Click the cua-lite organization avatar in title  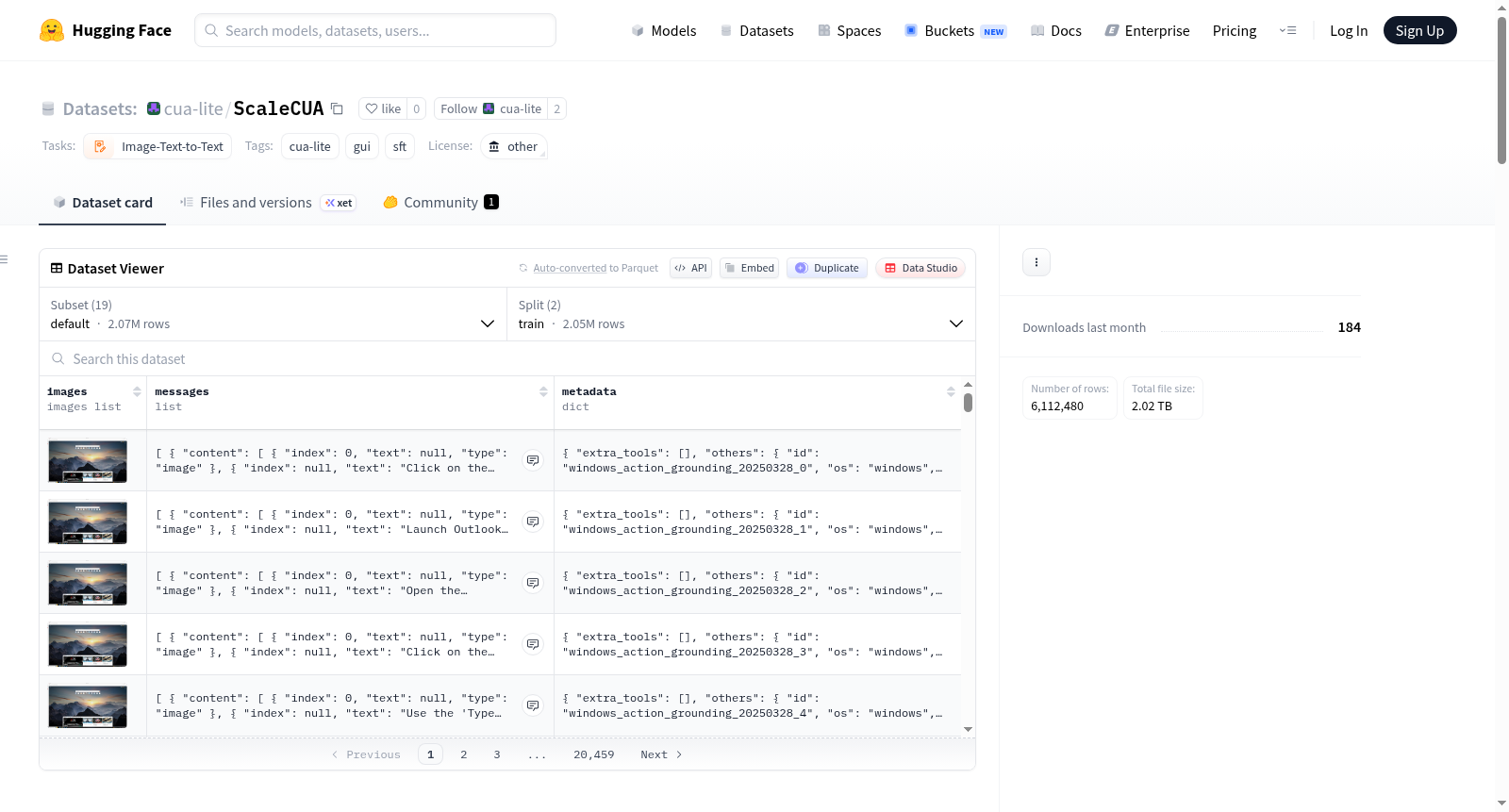[x=154, y=108]
